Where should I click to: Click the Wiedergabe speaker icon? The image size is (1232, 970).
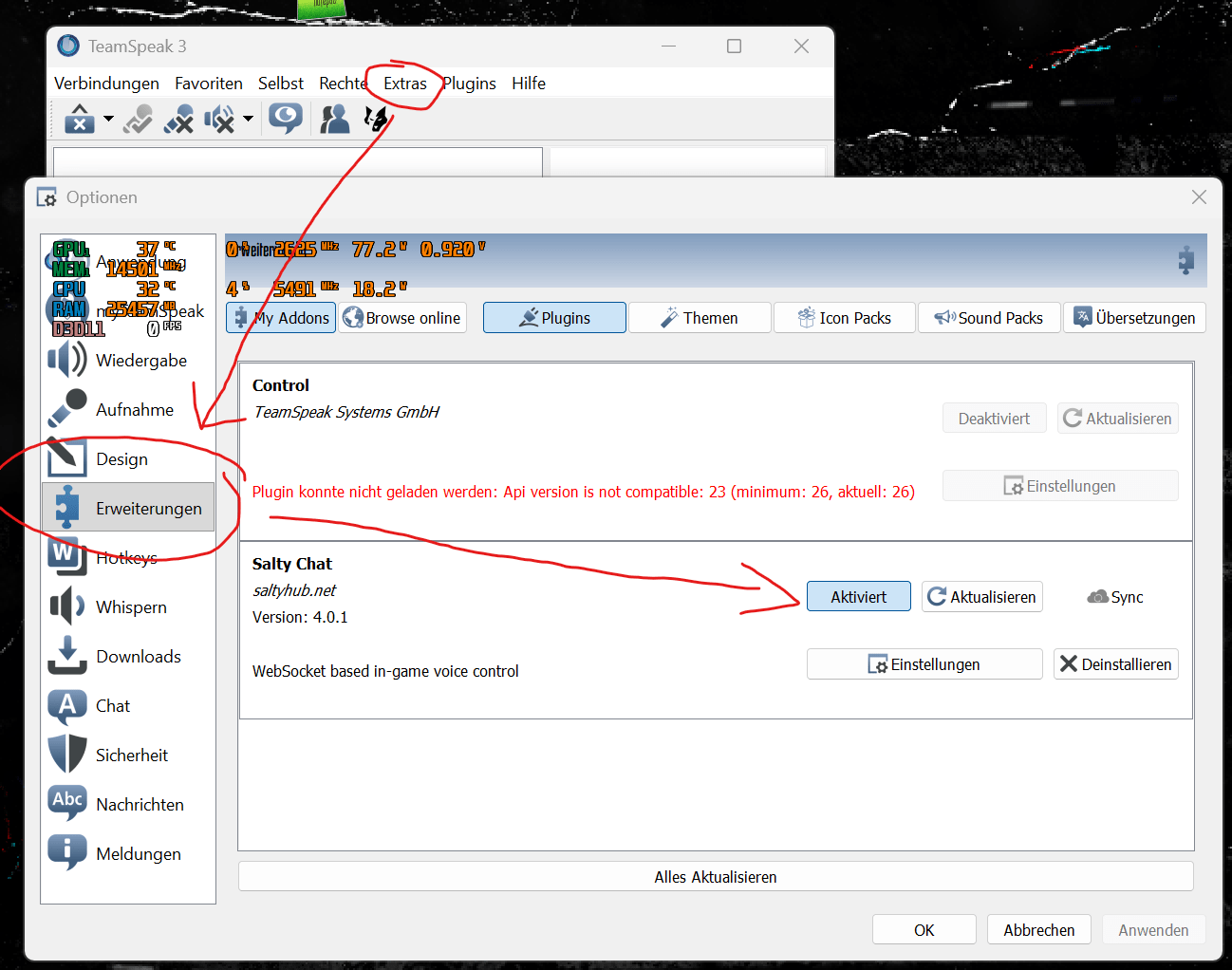(x=67, y=360)
